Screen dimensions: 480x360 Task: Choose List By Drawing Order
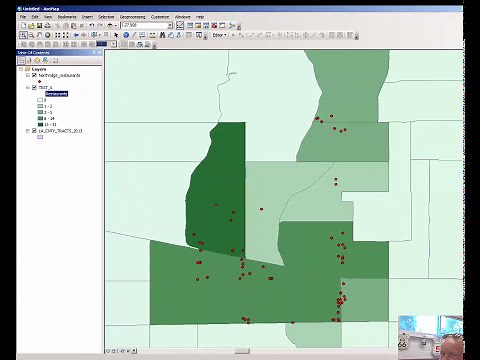click(21, 60)
